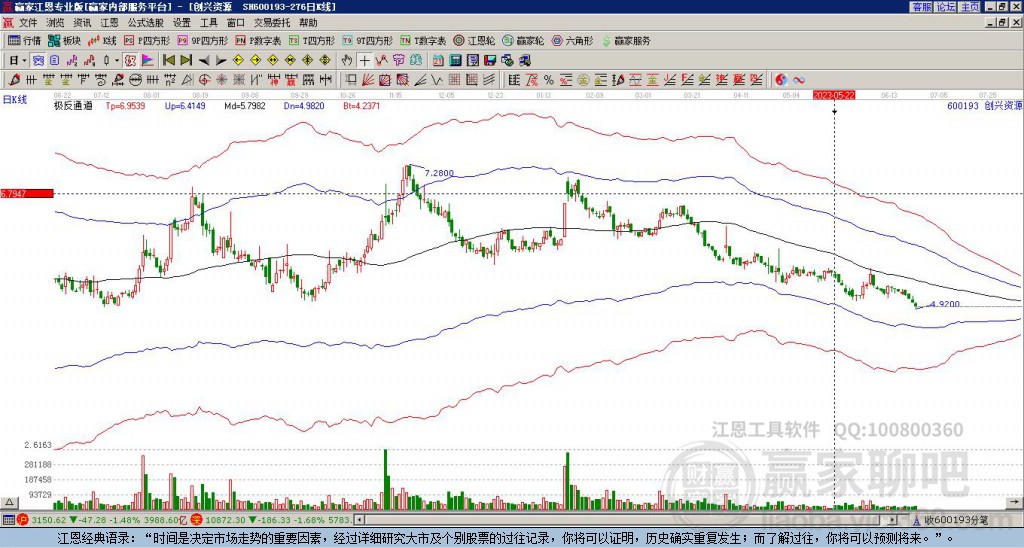Select the hand pan tool
Image resolution: width=1024 pixels, height=548 pixels.
click(347, 60)
